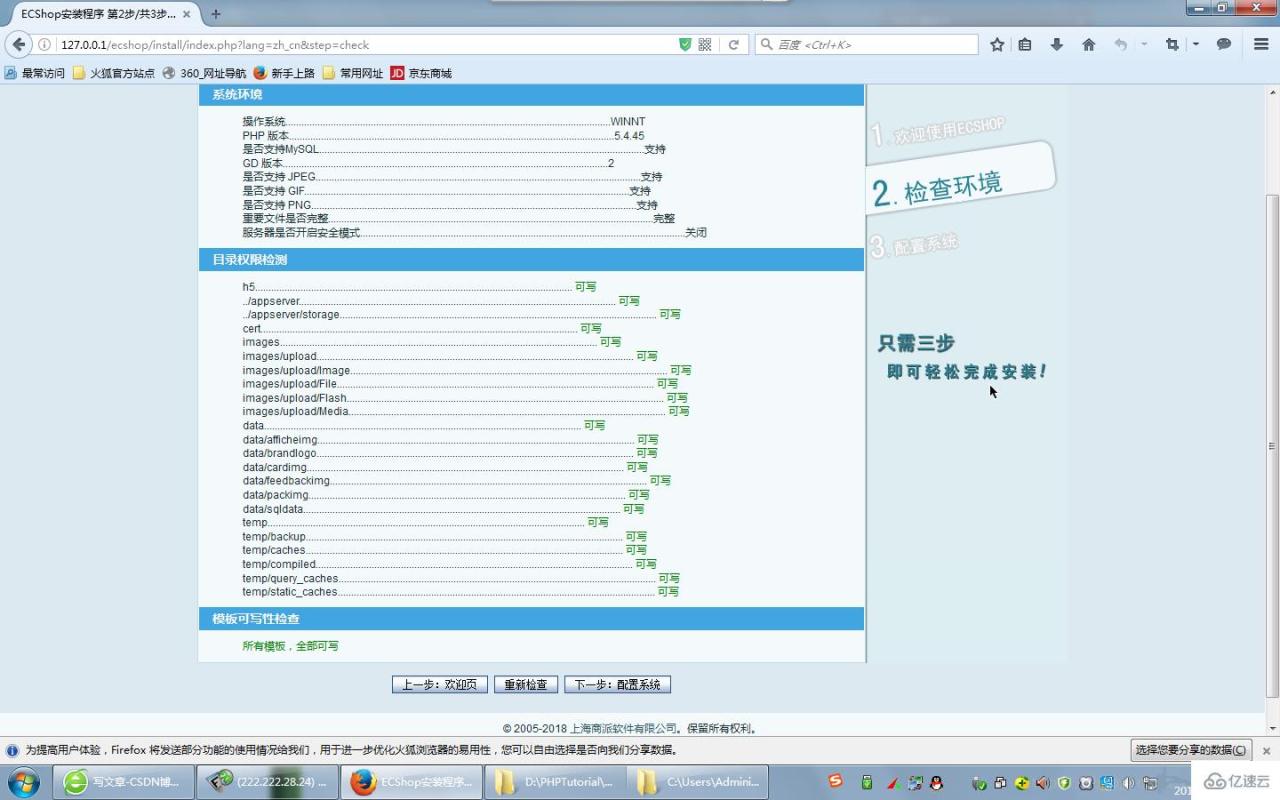The image size is (1280, 800).
Task: Click the temp/static_caches directory row
Action: click(x=460, y=592)
